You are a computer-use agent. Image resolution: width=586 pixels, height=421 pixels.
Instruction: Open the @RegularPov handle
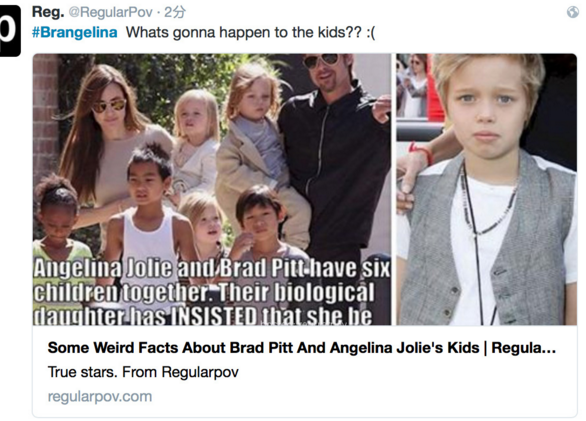pos(111,12)
